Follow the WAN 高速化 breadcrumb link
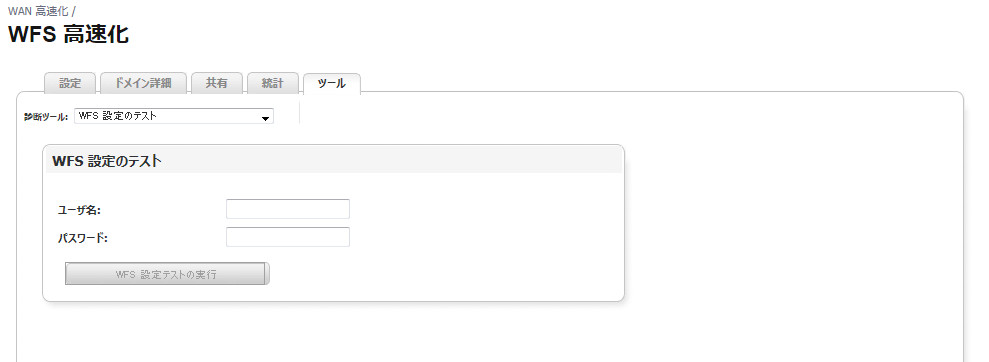Viewport: 989px width, 362px height. 38,11
